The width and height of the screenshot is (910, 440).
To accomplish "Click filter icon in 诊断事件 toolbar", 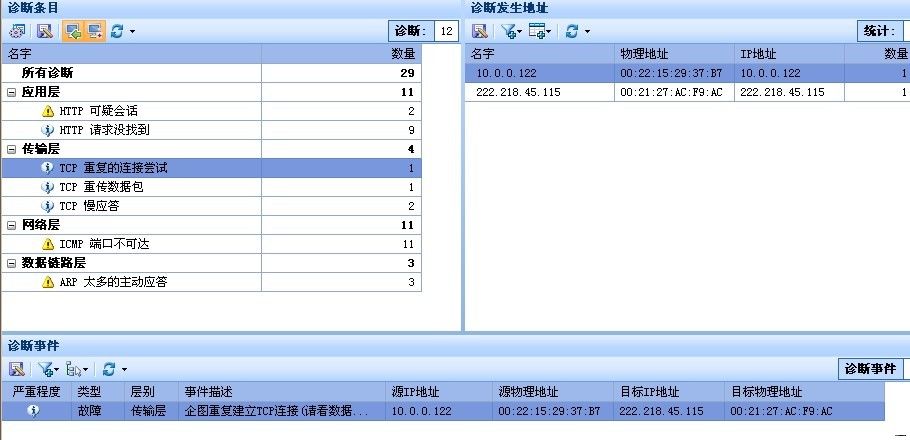I will click(x=46, y=369).
